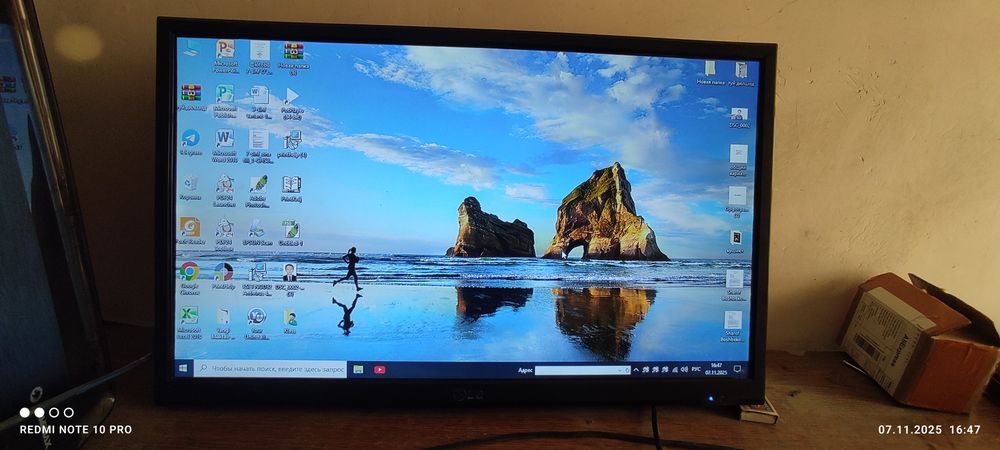The width and height of the screenshot is (1000, 450).
Task: Launch Microsoft Excel 2016 shortcut
Action: click(189, 323)
